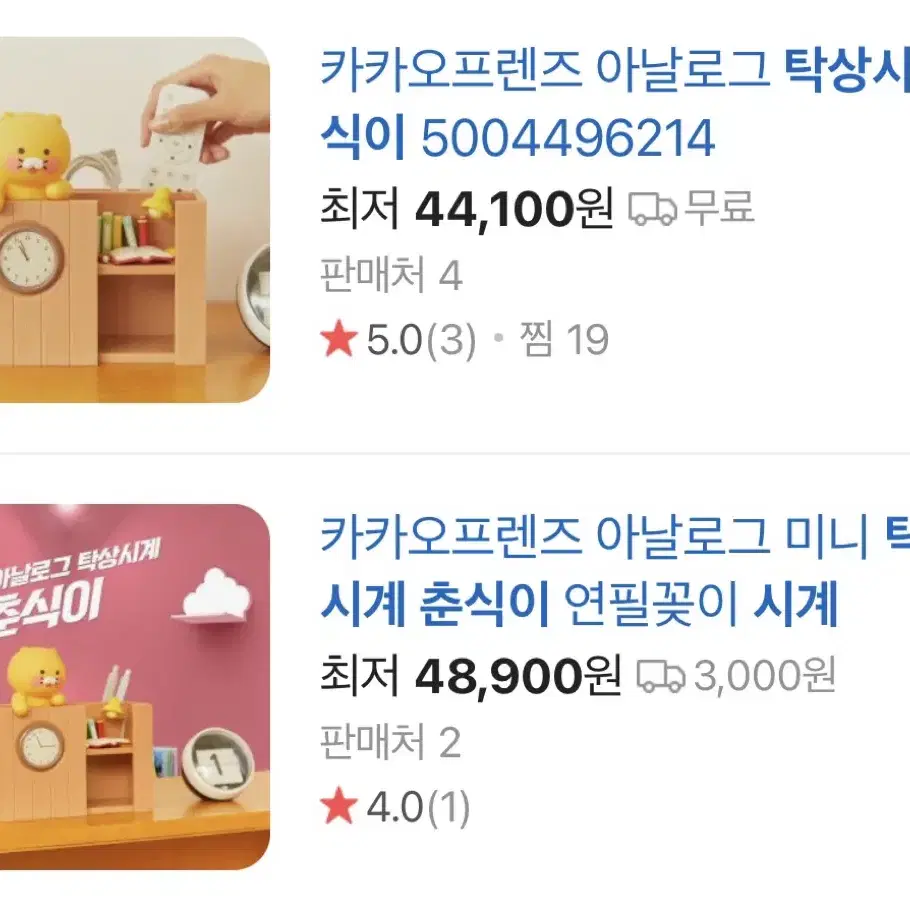This screenshot has height=910, width=910.
Task: Open the reviews count (3) for first item
Action: click(x=451, y=340)
